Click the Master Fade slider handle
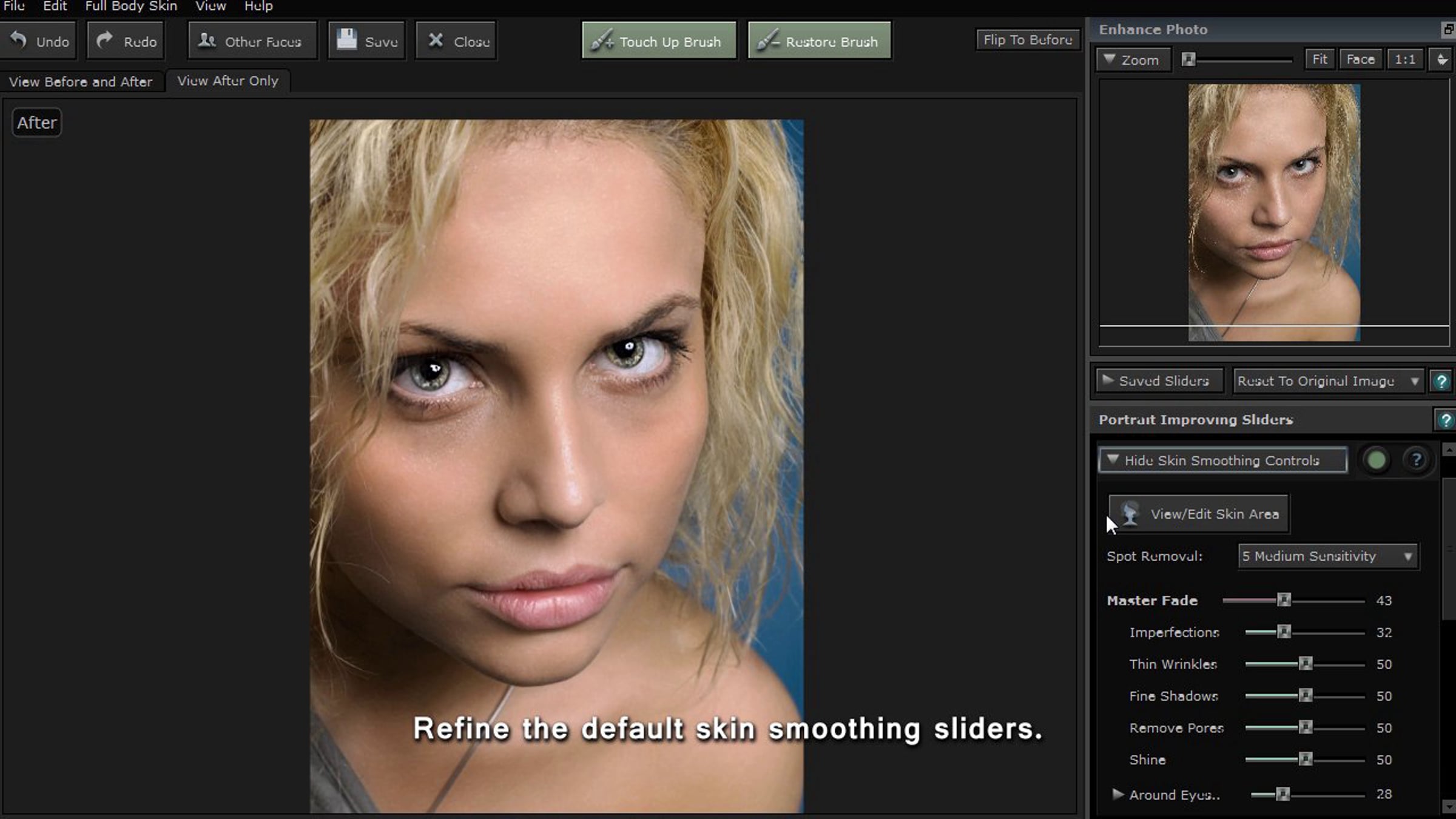 [1283, 600]
